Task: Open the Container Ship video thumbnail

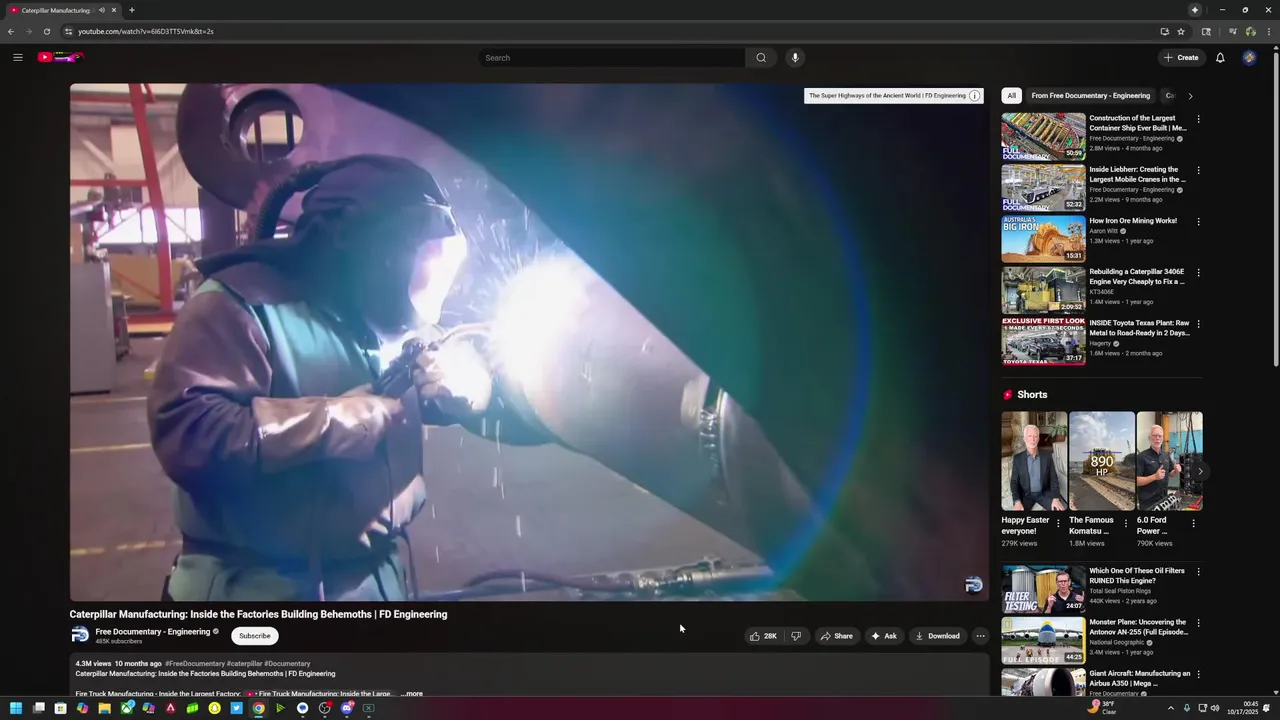Action: click(x=1043, y=136)
